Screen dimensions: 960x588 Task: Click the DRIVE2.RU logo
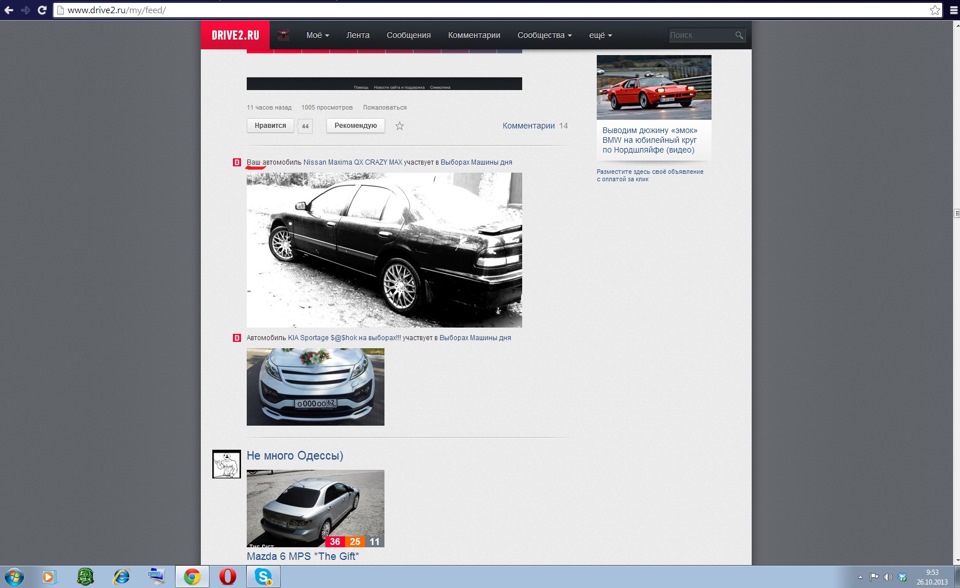(235, 35)
